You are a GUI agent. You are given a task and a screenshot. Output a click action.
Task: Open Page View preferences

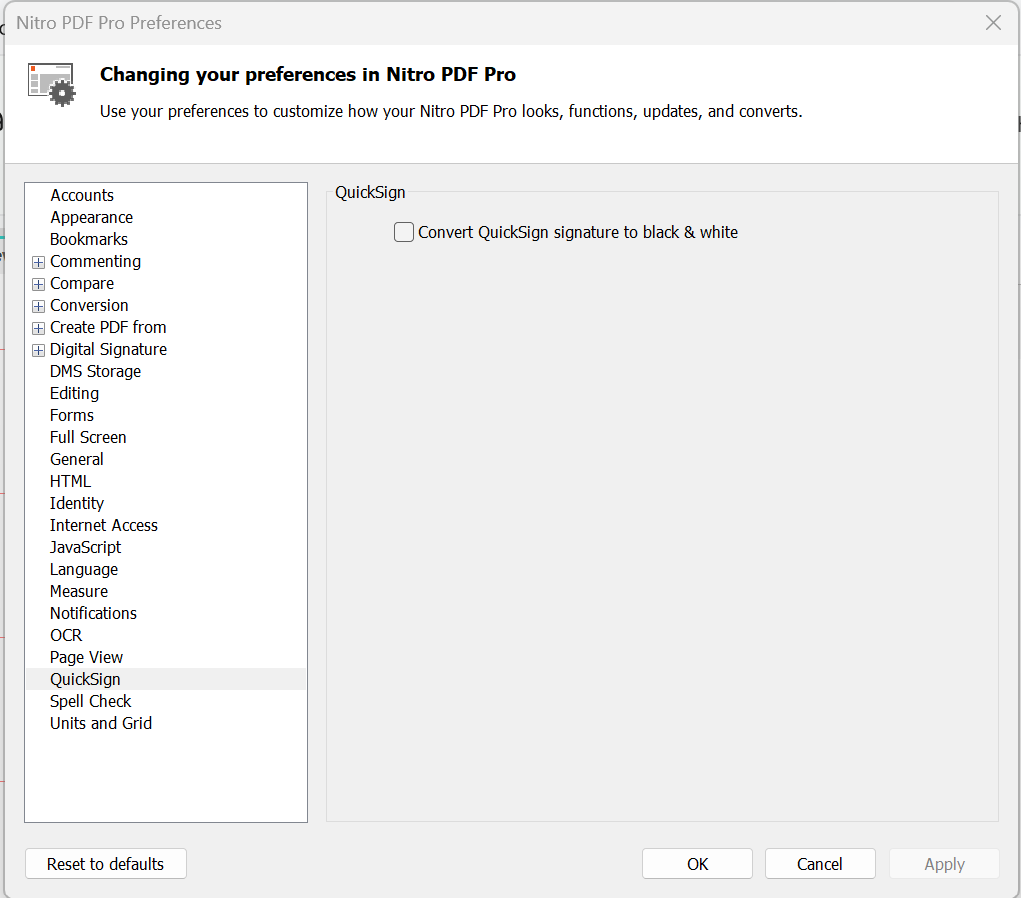[87, 658]
